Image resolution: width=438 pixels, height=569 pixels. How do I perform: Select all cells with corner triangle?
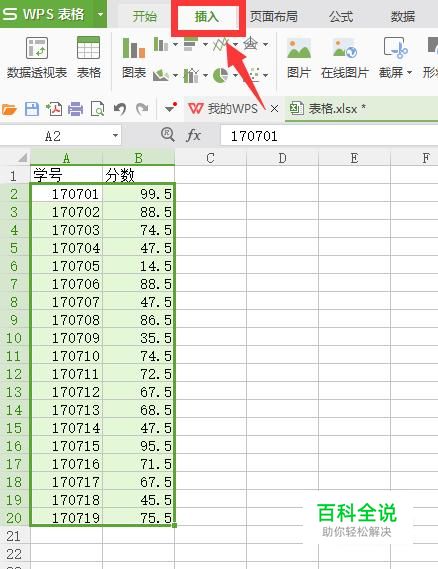point(22,157)
